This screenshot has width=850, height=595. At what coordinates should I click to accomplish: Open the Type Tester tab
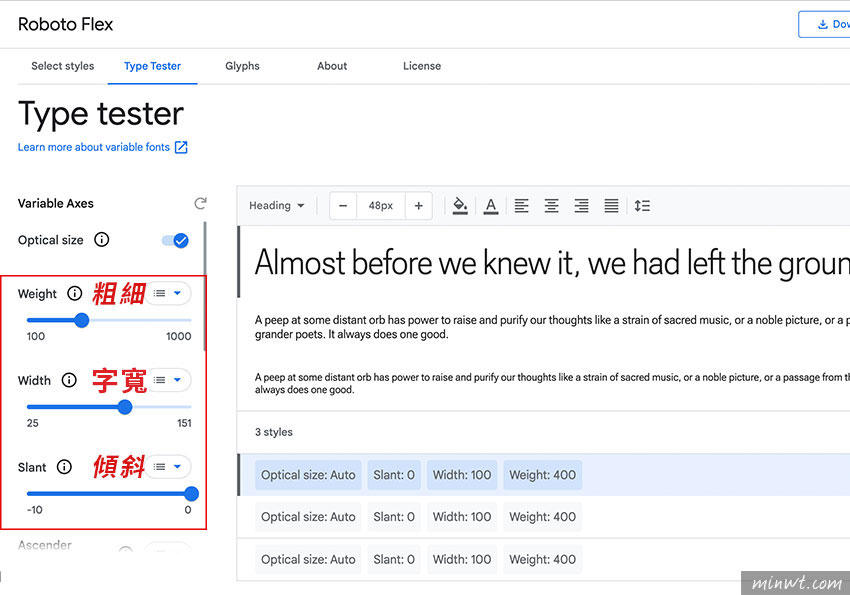click(152, 66)
